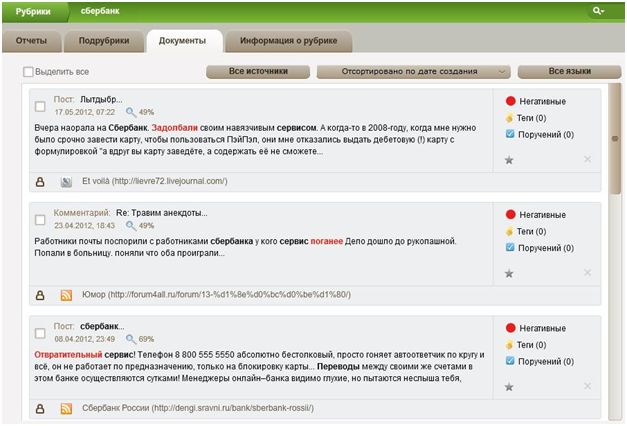Open post title сбербанк...
Image resolution: width=627 pixels, height=426 pixels.
pyautogui.click(x=102, y=326)
